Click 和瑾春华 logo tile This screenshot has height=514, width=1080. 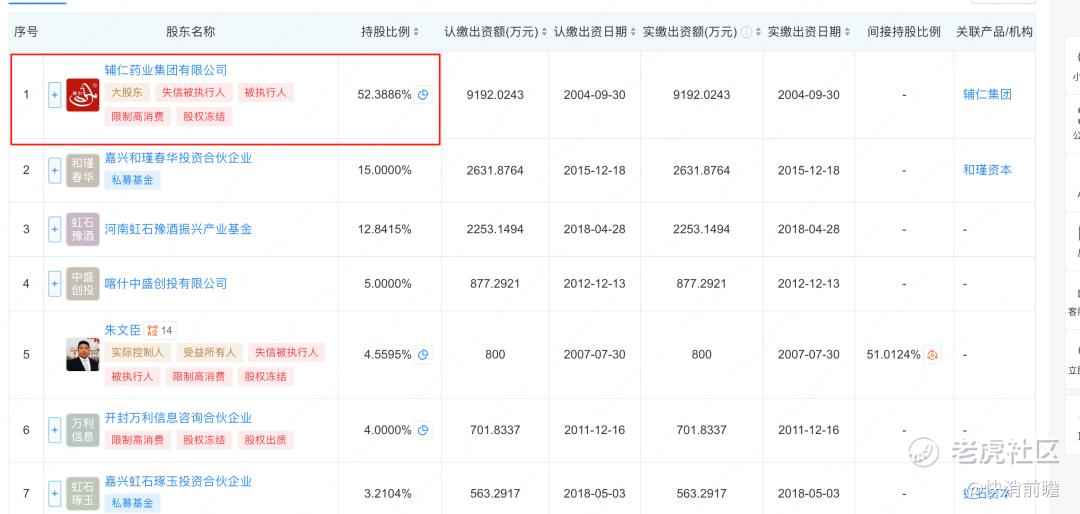pos(83,170)
